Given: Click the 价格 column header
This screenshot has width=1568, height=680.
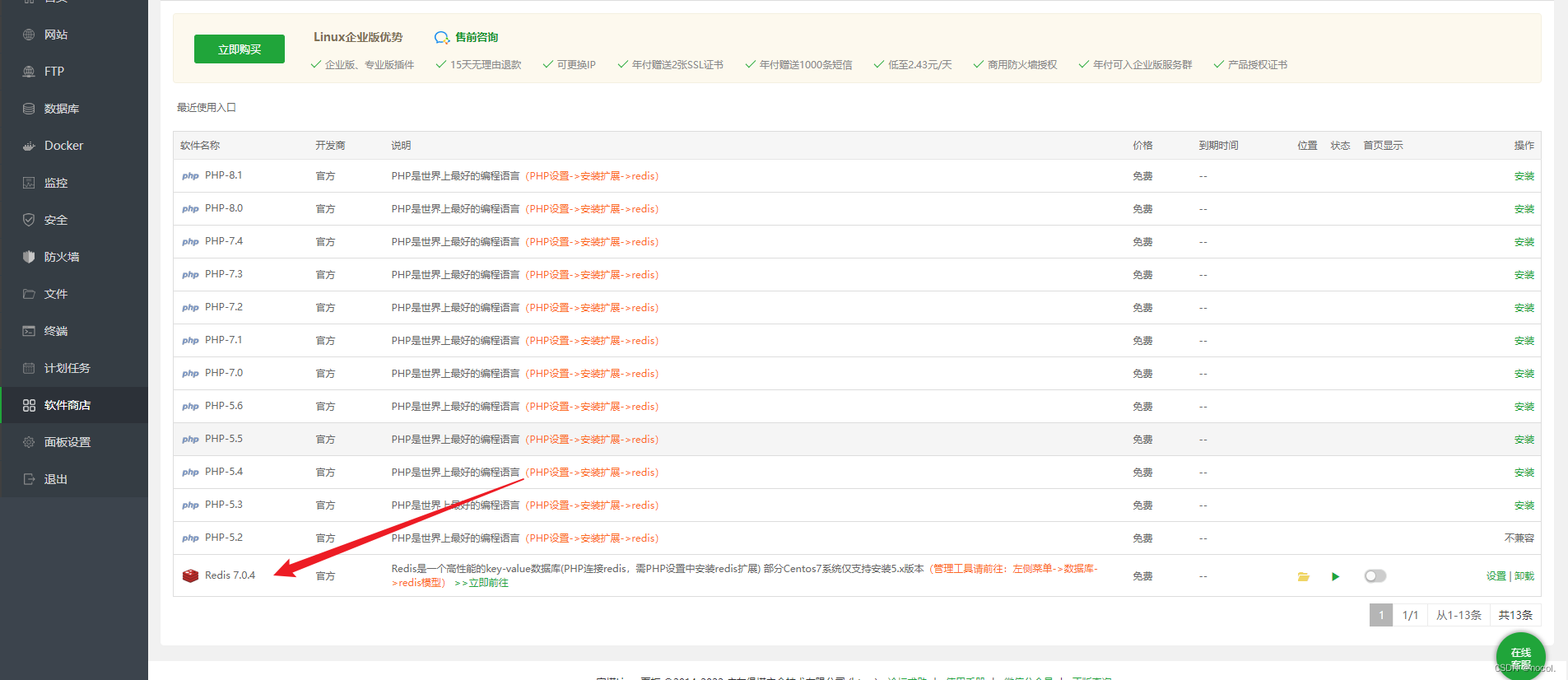Looking at the screenshot, I should (x=1142, y=146).
